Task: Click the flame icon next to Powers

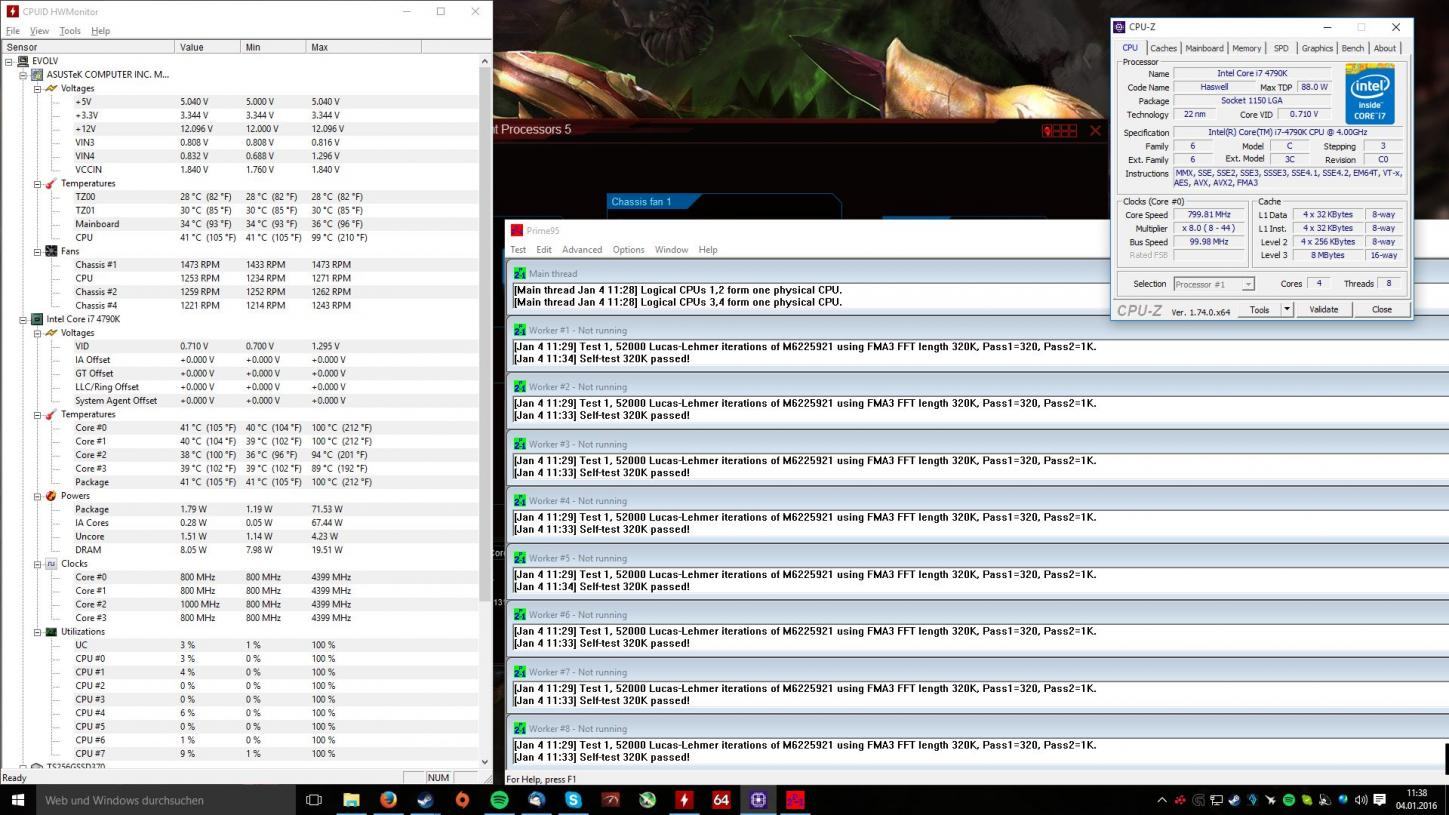Action: click(51, 496)
